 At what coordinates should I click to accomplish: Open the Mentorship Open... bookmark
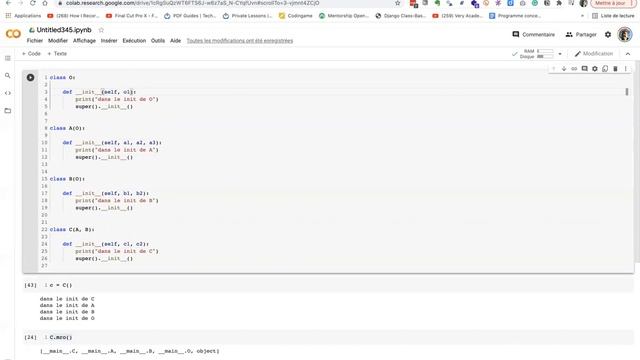[x=344, y=16]
